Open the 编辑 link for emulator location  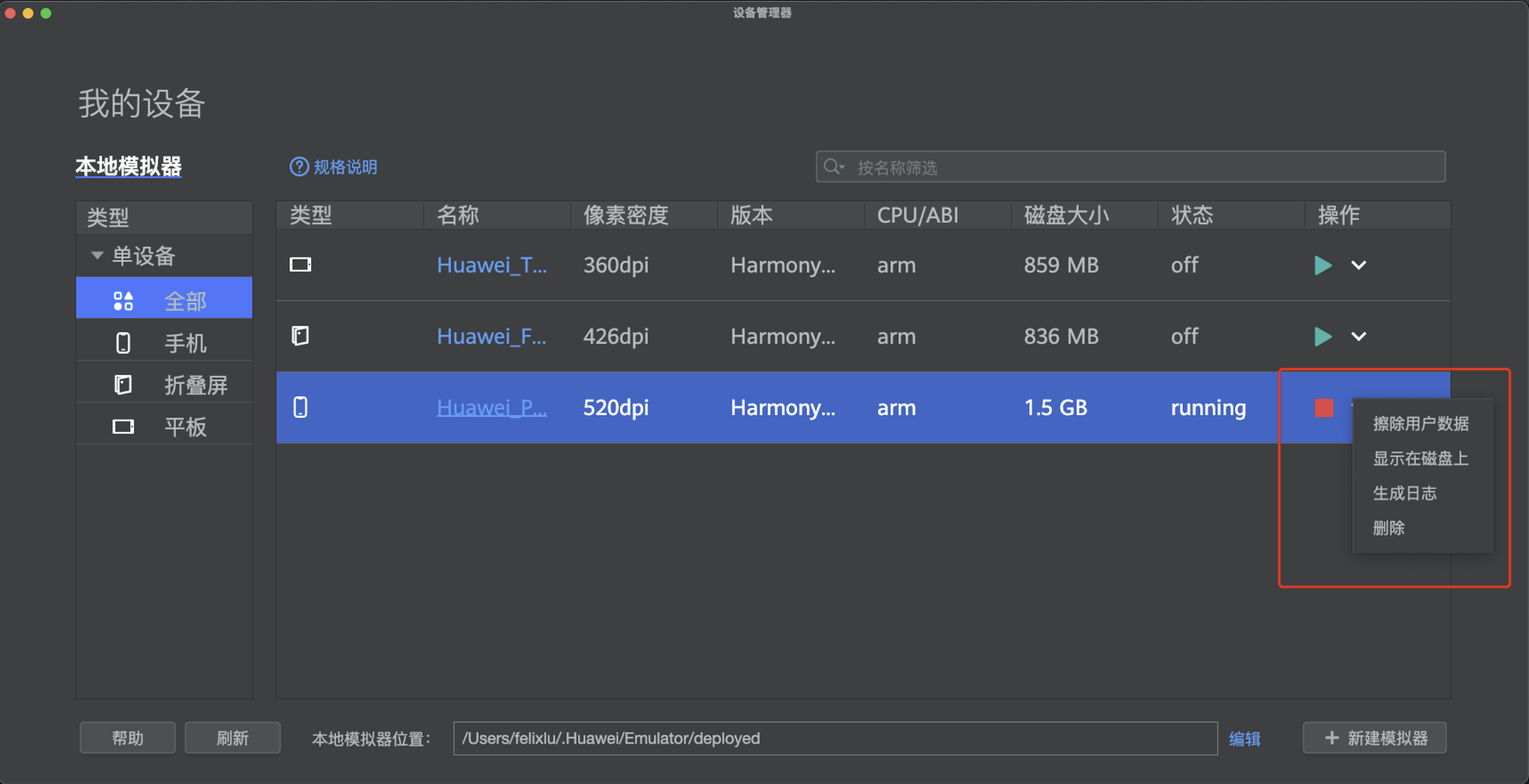[x=1244, y=739]
